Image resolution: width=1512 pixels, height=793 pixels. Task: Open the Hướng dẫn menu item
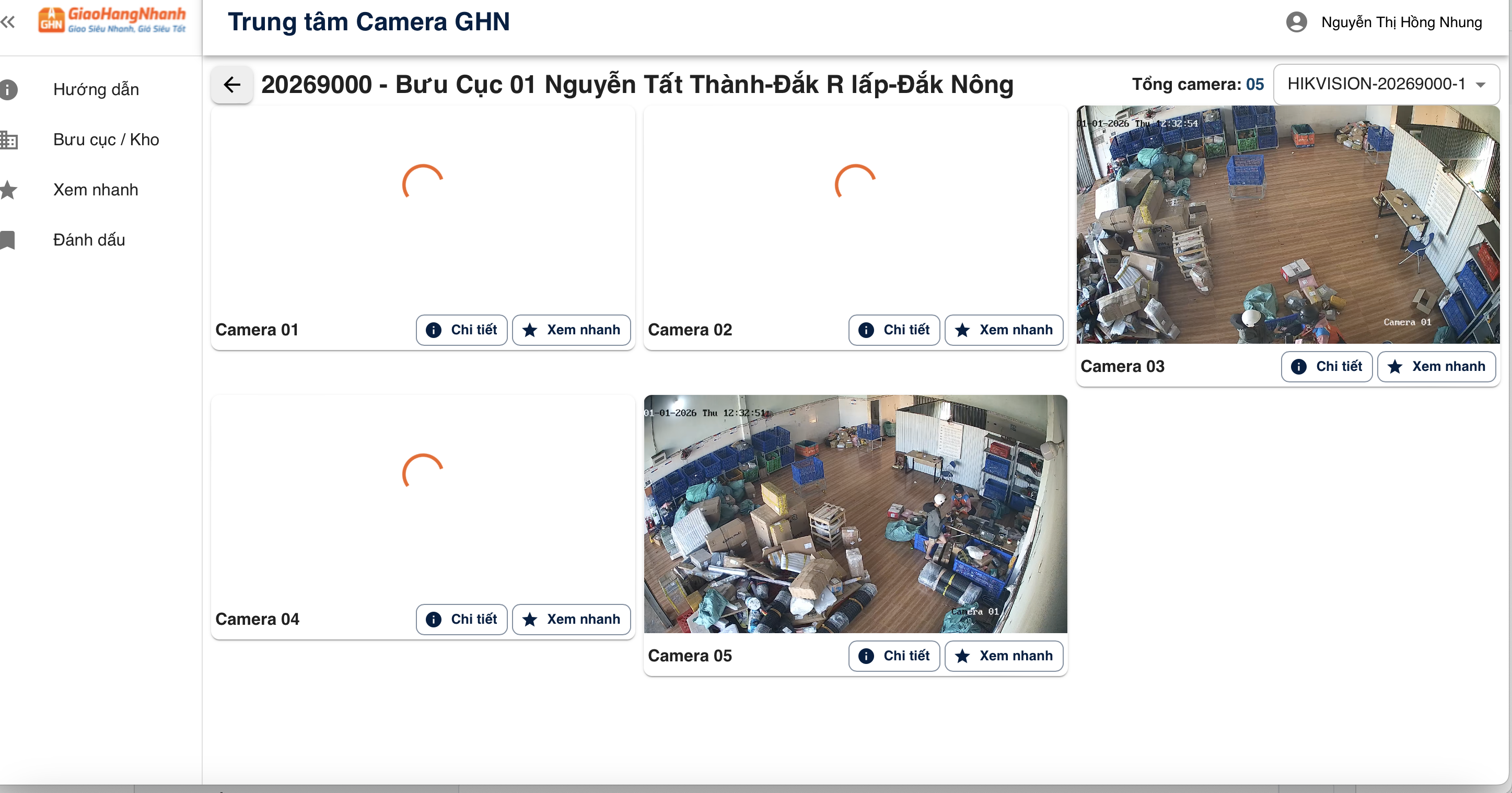(96, 90)
